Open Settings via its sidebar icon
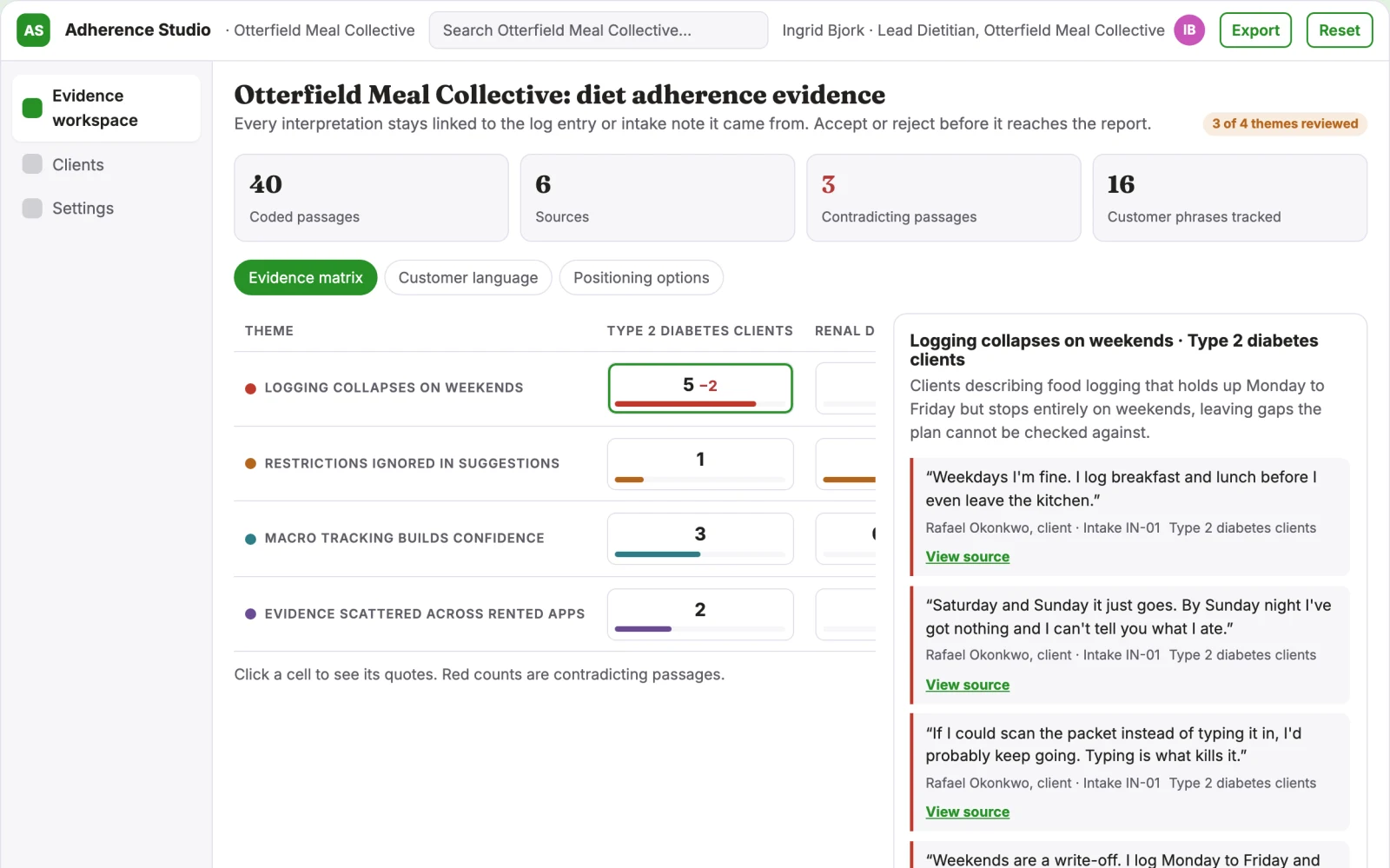This screenshot has height=868, width=1390. click(x=32, y=208)
